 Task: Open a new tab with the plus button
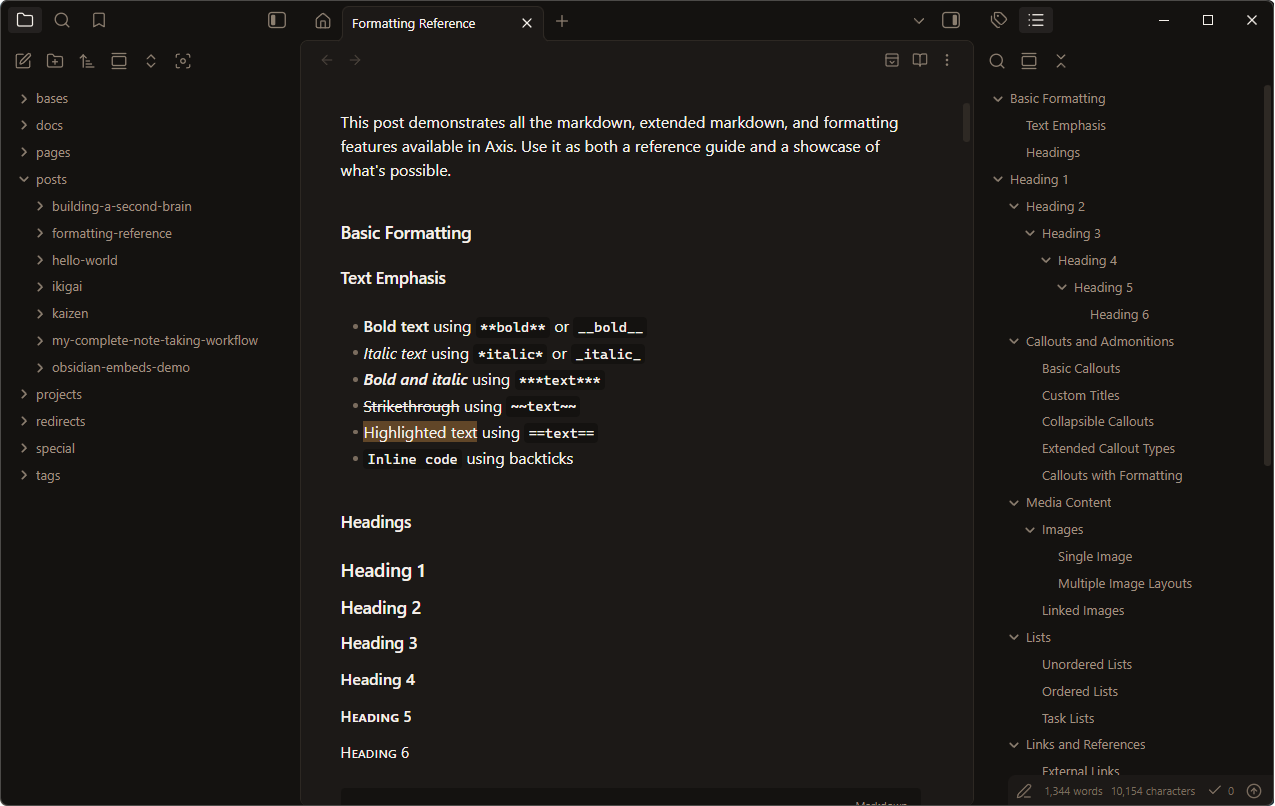point(562,21)
